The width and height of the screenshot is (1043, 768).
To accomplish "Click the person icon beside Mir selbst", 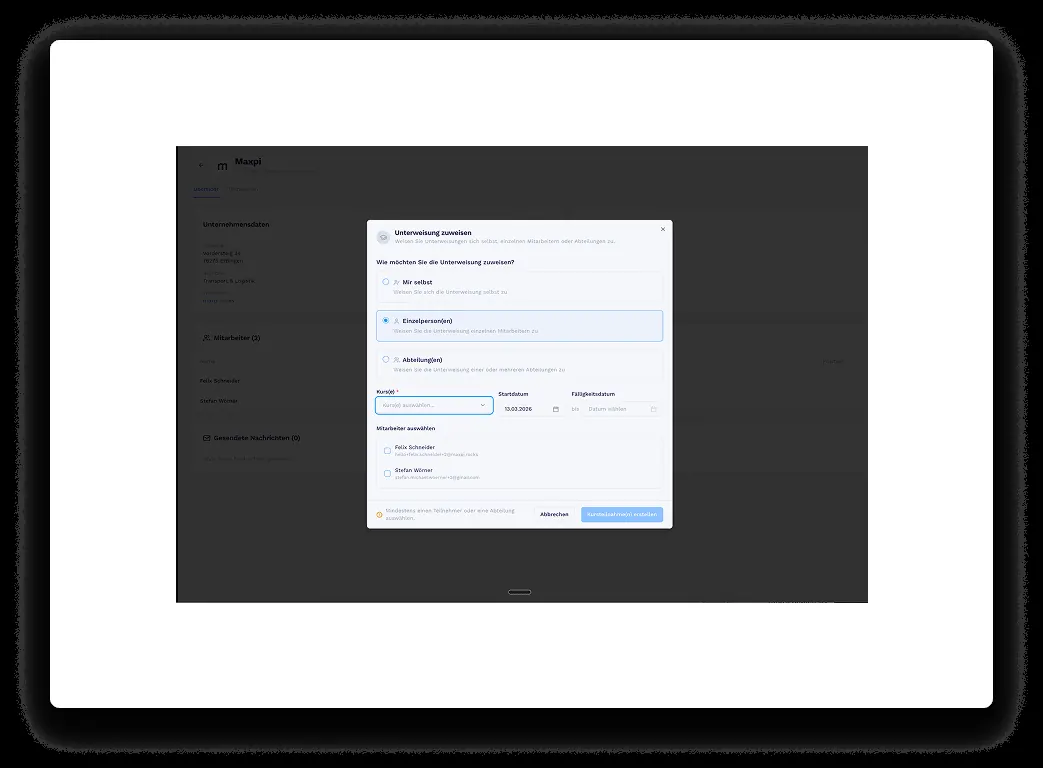I will [x=396, y=283].
